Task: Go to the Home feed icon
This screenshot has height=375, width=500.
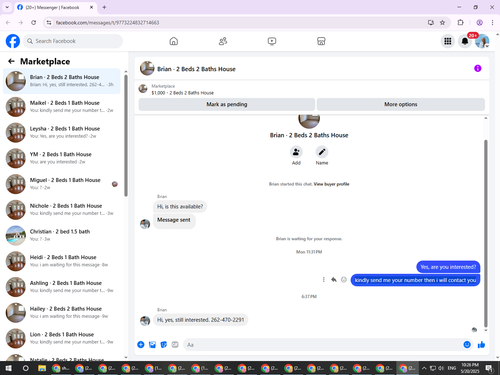Action: pos(174,41)
